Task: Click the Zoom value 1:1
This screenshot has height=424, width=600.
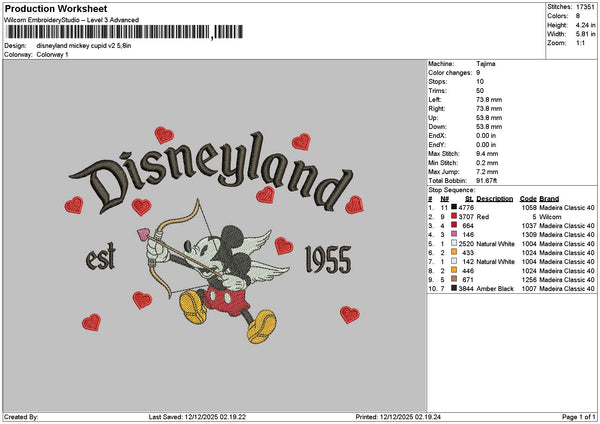Action: click(581, 44)
